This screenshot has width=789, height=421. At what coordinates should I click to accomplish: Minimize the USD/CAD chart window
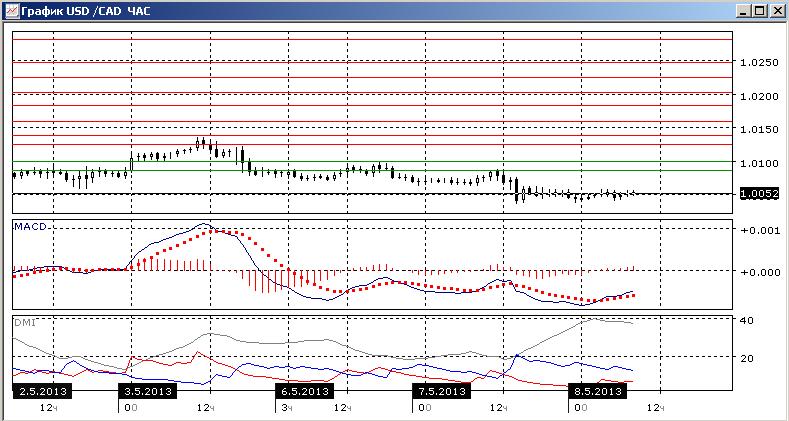coord(745,11)
